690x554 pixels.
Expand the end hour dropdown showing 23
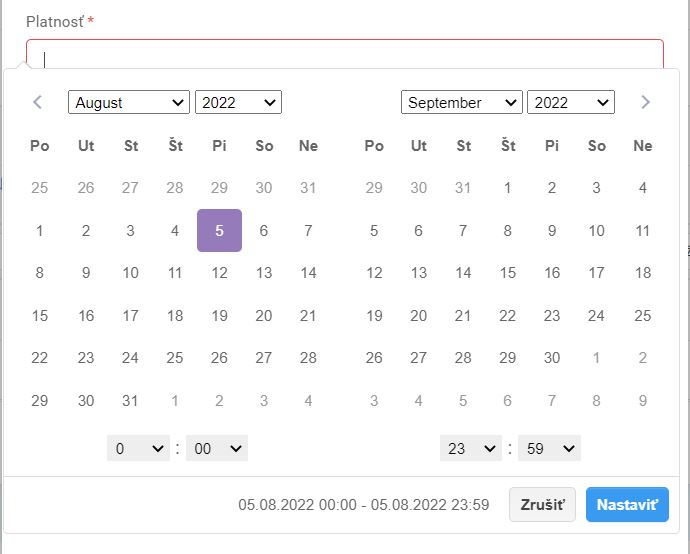[x=470, y=449]
